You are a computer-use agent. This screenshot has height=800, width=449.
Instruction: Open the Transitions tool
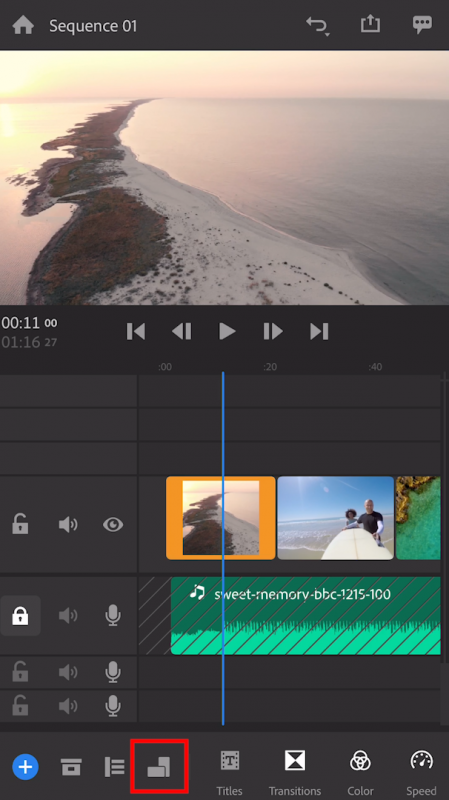click(295, 772)
